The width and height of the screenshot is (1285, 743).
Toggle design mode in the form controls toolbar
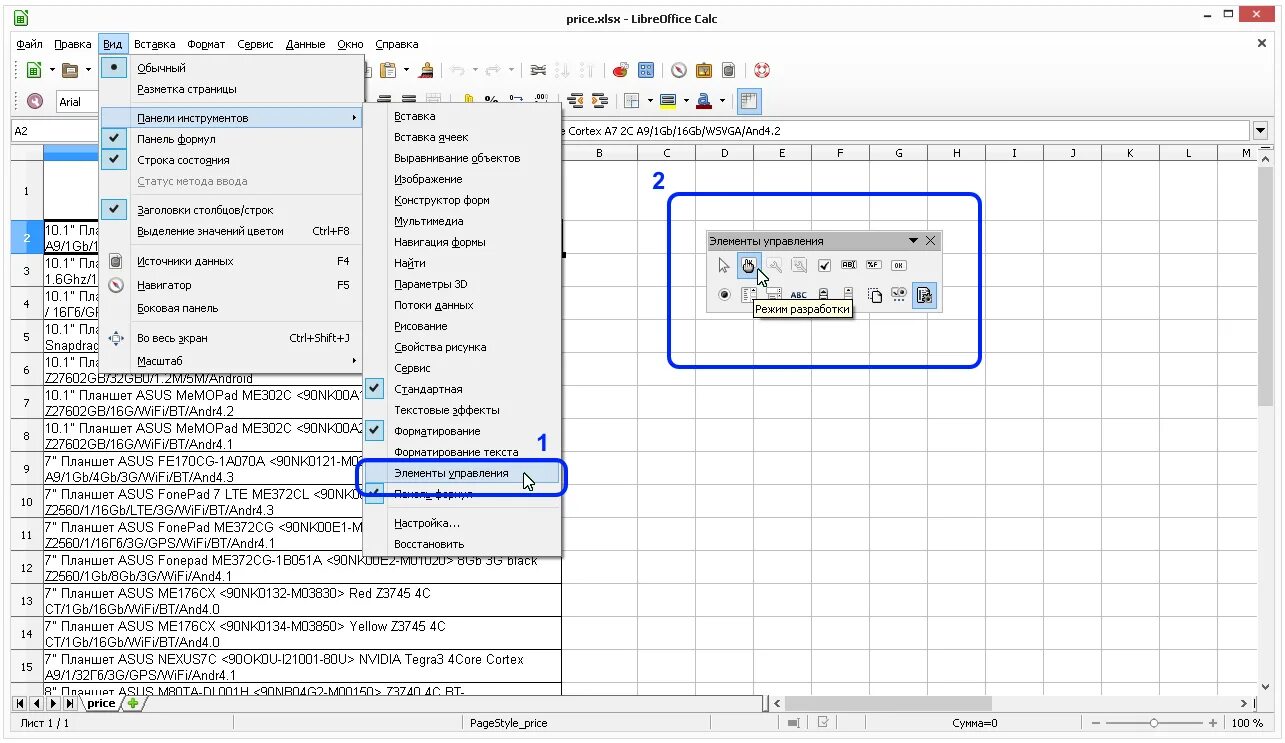(x=748, y=265)
